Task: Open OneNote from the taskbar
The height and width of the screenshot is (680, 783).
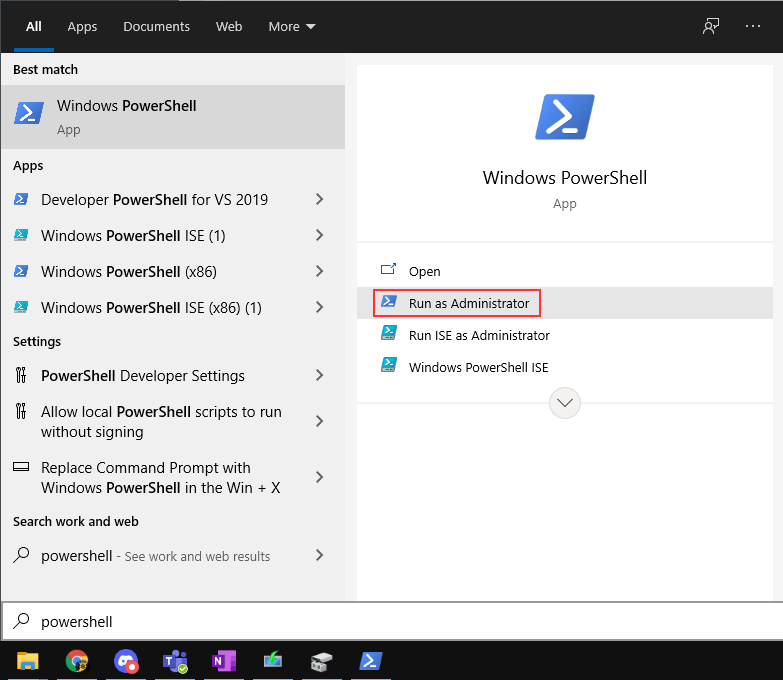Action: coord(224,662)
